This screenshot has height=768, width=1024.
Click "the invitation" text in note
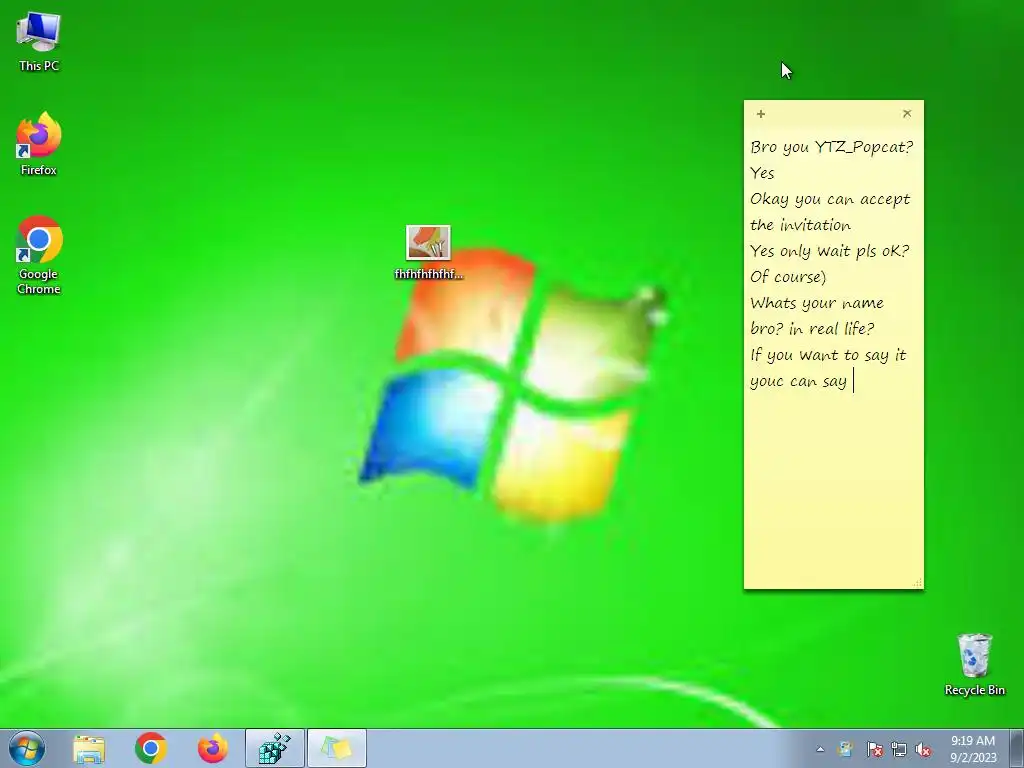click(800, 225)
